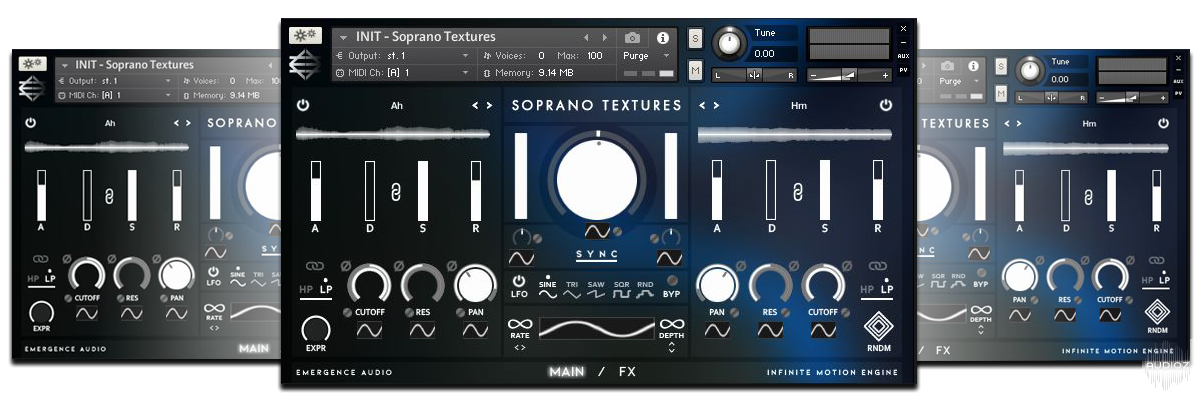The width and height of the screenshot is (1200, 400).
Task: Click left RES sine modulation shape box
Action: click(423, 330)
